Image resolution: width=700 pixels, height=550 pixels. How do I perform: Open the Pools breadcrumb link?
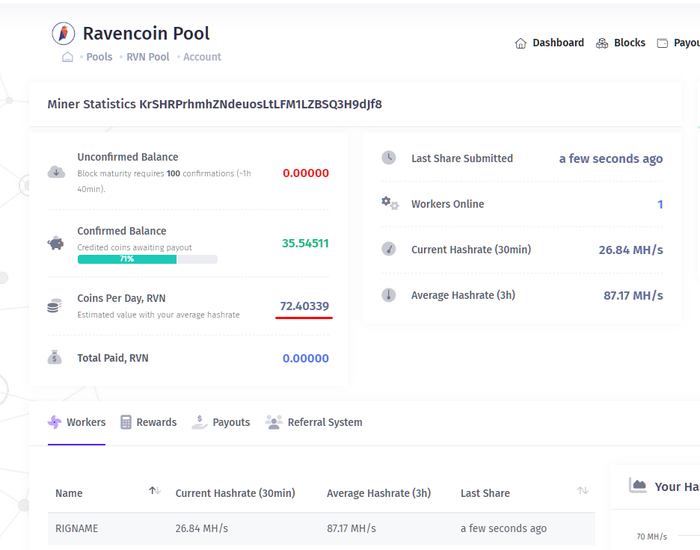coord(99,57)
